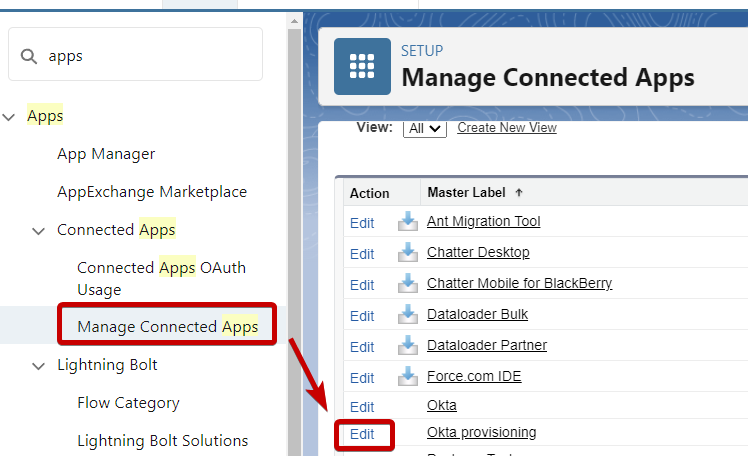Image resolution: width=748 pixels, height=456 pixels.
Task: Open App Manager in the sidebar
Action: 106,154
